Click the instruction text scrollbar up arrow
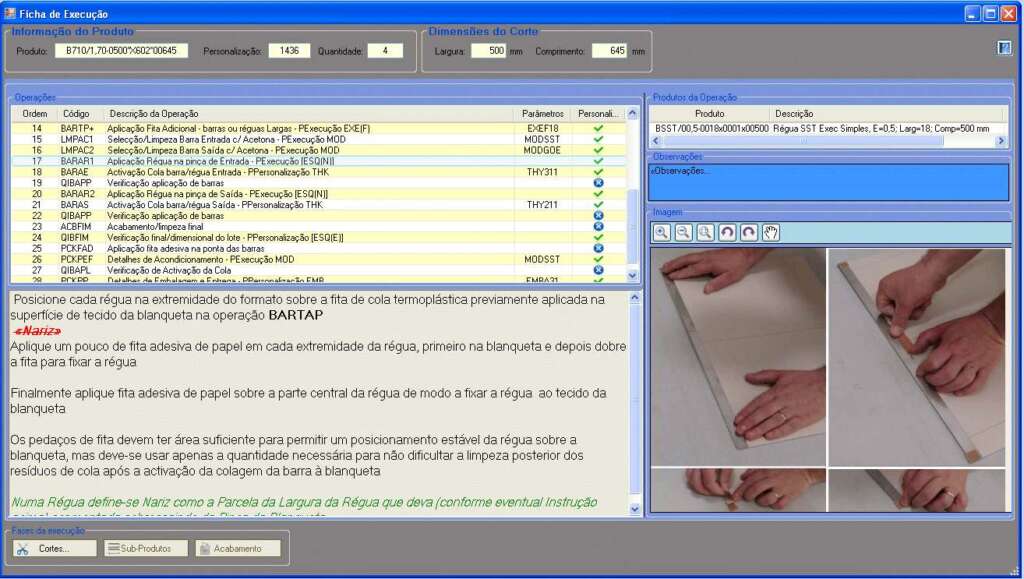Image resolution: width=1024 pixels, height=579 pixels. tap(634, 298)
